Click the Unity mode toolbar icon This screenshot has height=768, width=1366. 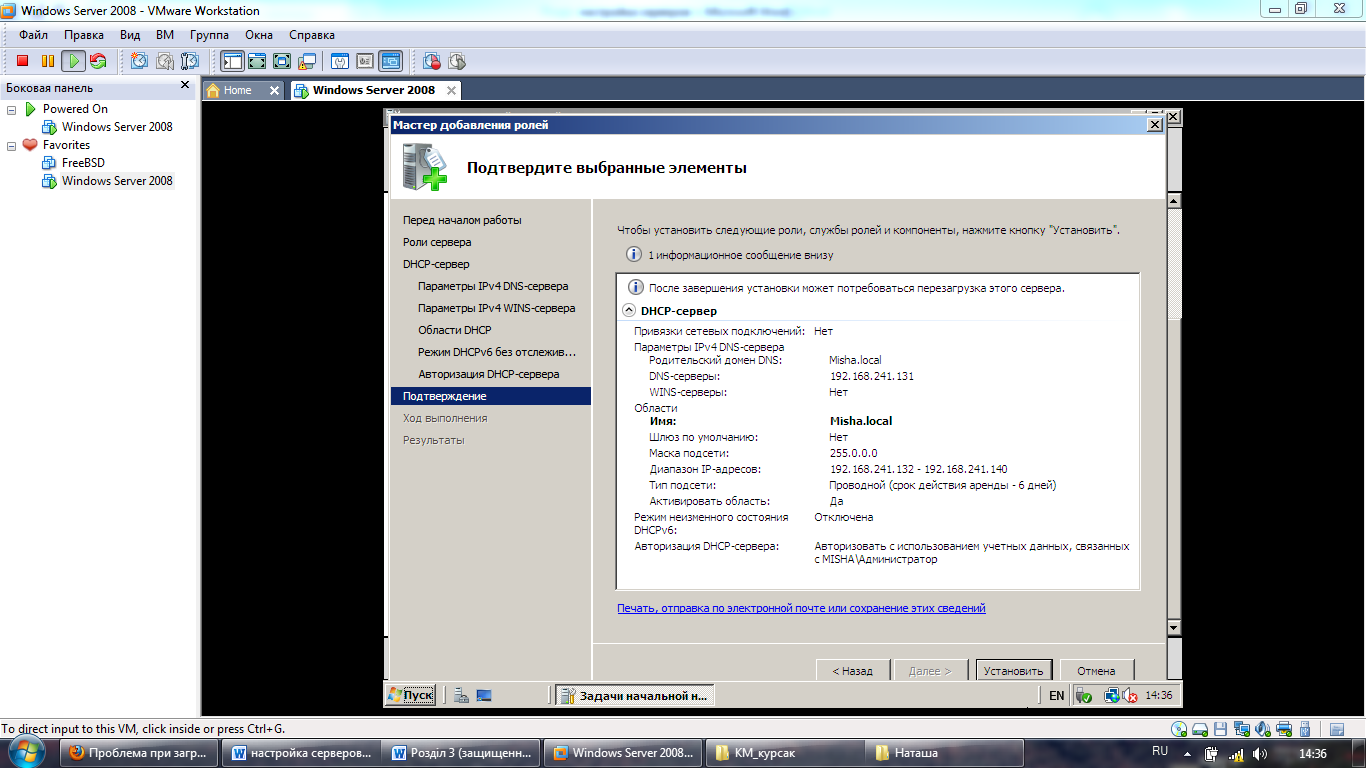[307, 61]
